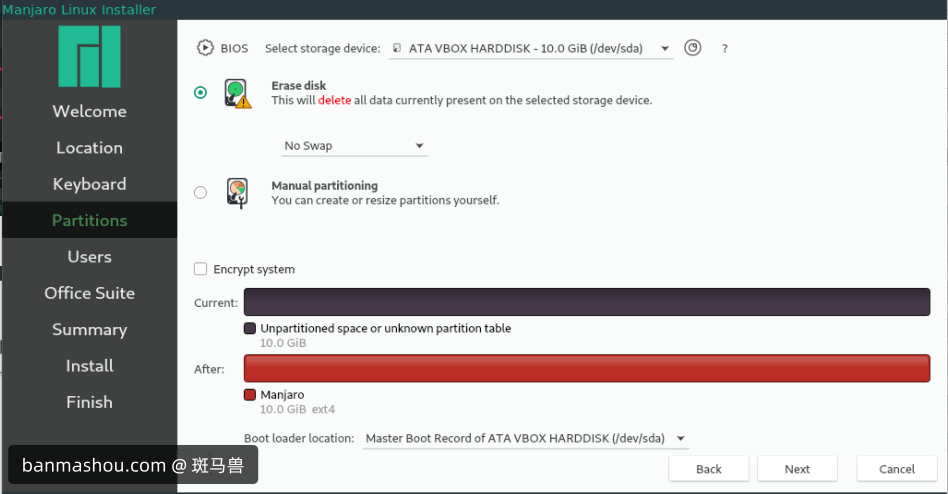The image size is (948, 494).
Task: Click the Next button
Action: pos(797,469)
